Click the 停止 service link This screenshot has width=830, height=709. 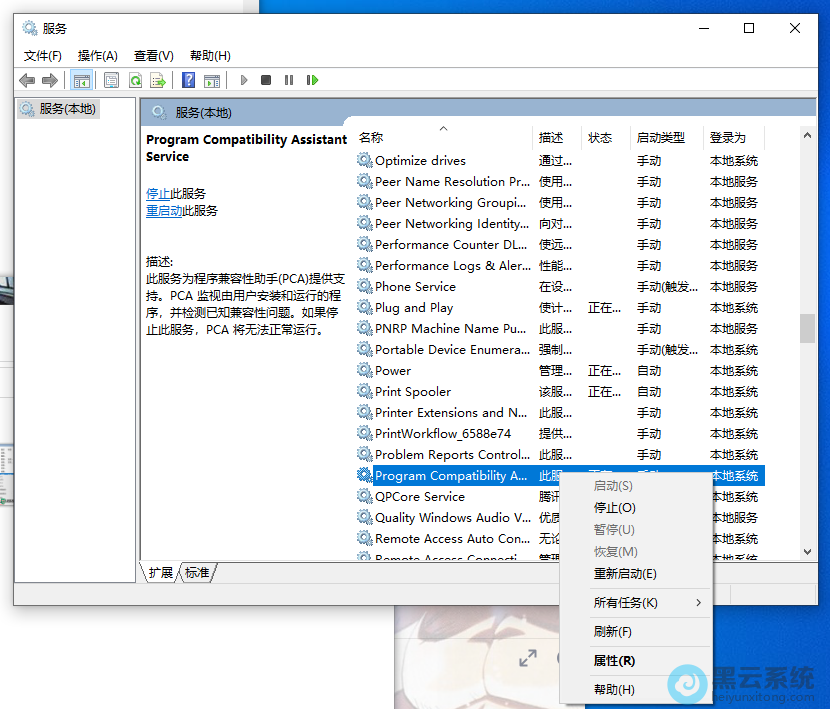pos(157,194)
